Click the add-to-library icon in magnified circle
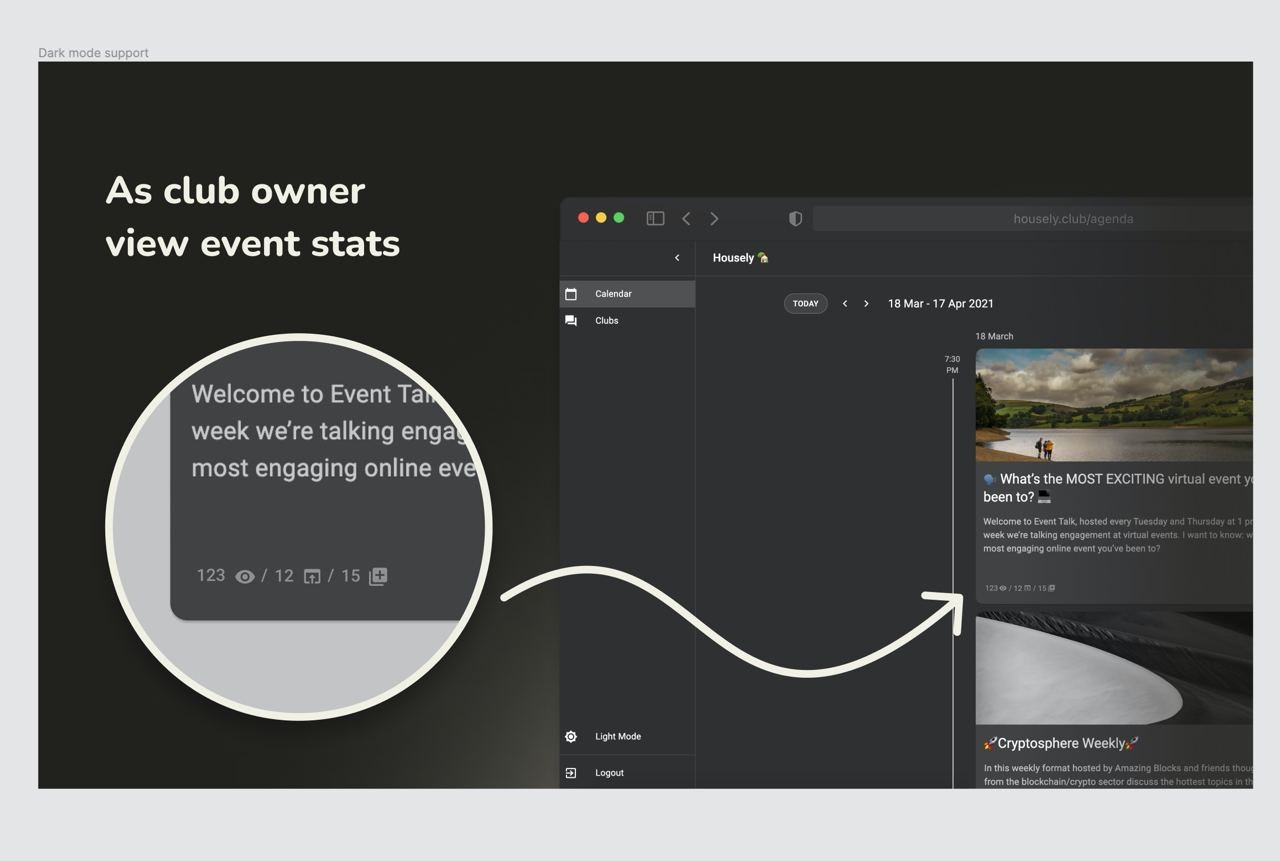The image size is (1280, 861). (378, 577)
